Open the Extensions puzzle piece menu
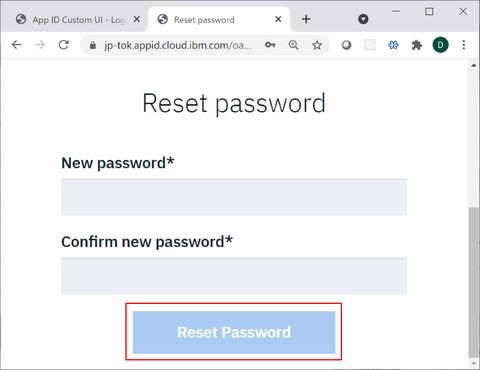 [x=417, y=45]
